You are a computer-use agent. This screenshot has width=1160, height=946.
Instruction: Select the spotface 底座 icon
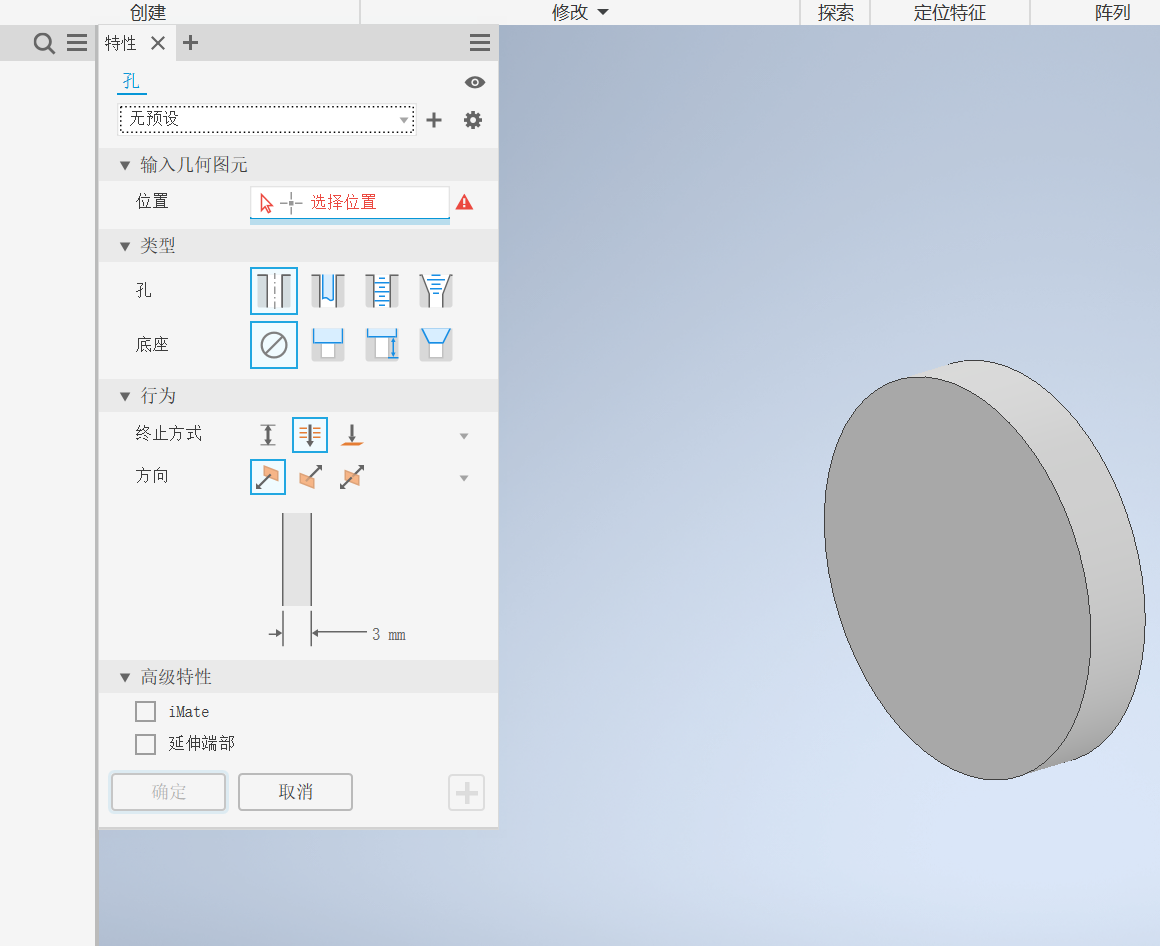pos(382,345)
